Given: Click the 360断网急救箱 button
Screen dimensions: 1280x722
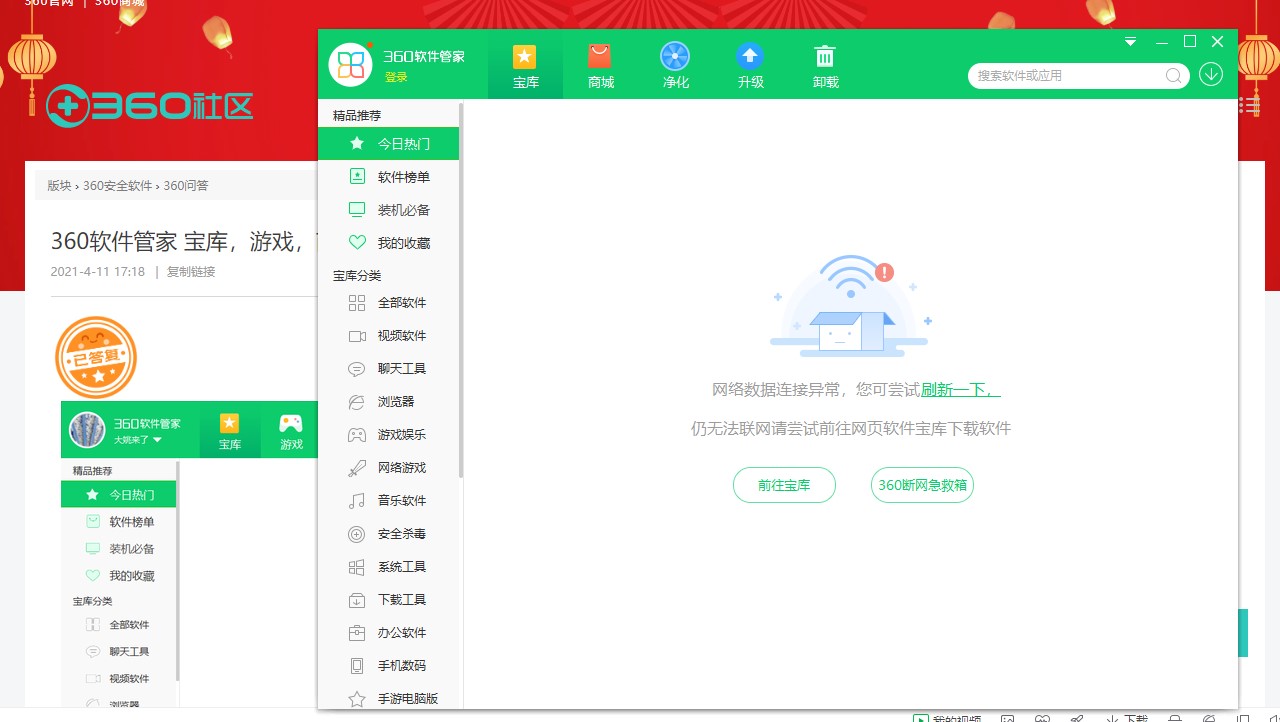Looking at the screenshot, I should tap(922, 485).
